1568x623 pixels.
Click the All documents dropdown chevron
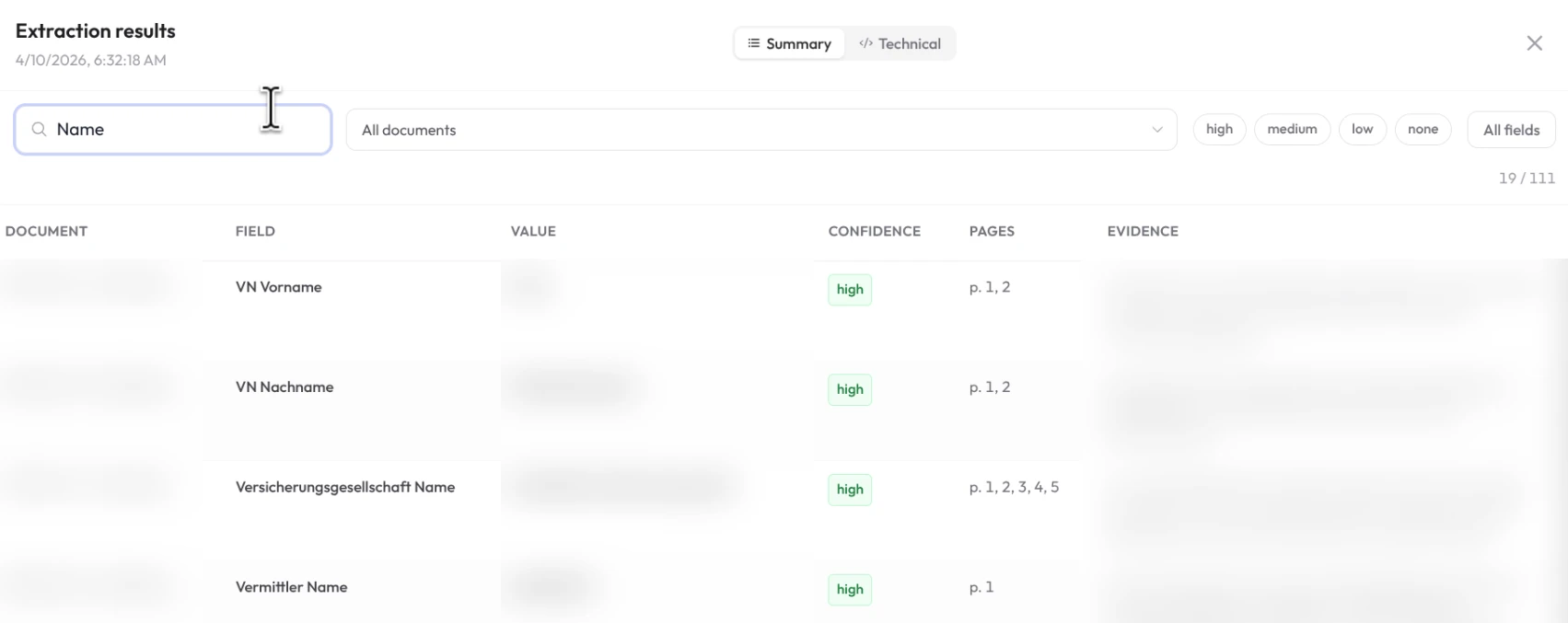click(x=1157, y=130)
